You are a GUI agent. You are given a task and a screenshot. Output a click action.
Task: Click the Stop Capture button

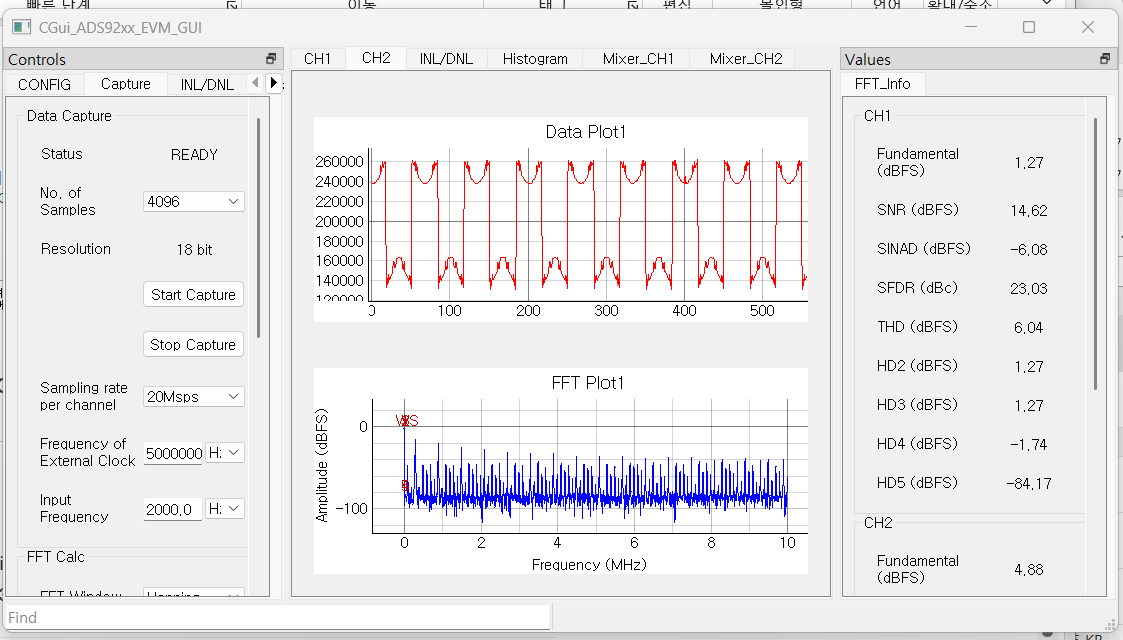(193, 345)
